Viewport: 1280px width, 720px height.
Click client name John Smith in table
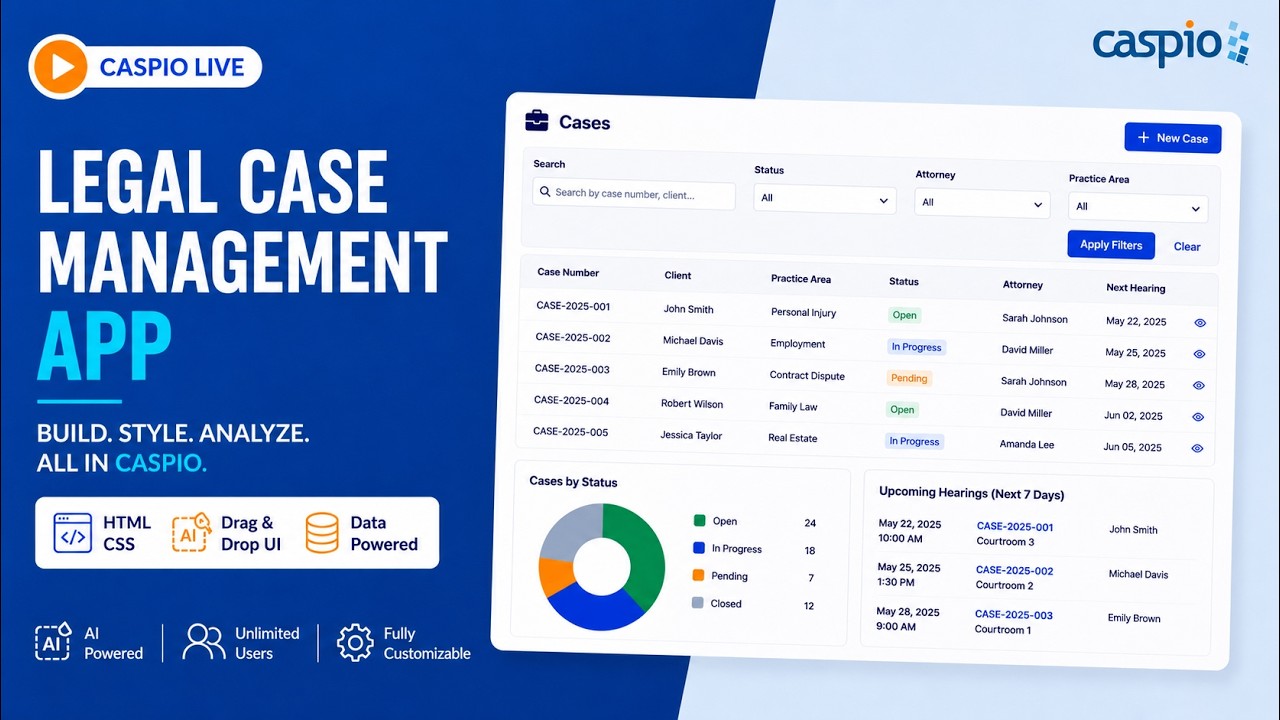click(x=688, y=309)
